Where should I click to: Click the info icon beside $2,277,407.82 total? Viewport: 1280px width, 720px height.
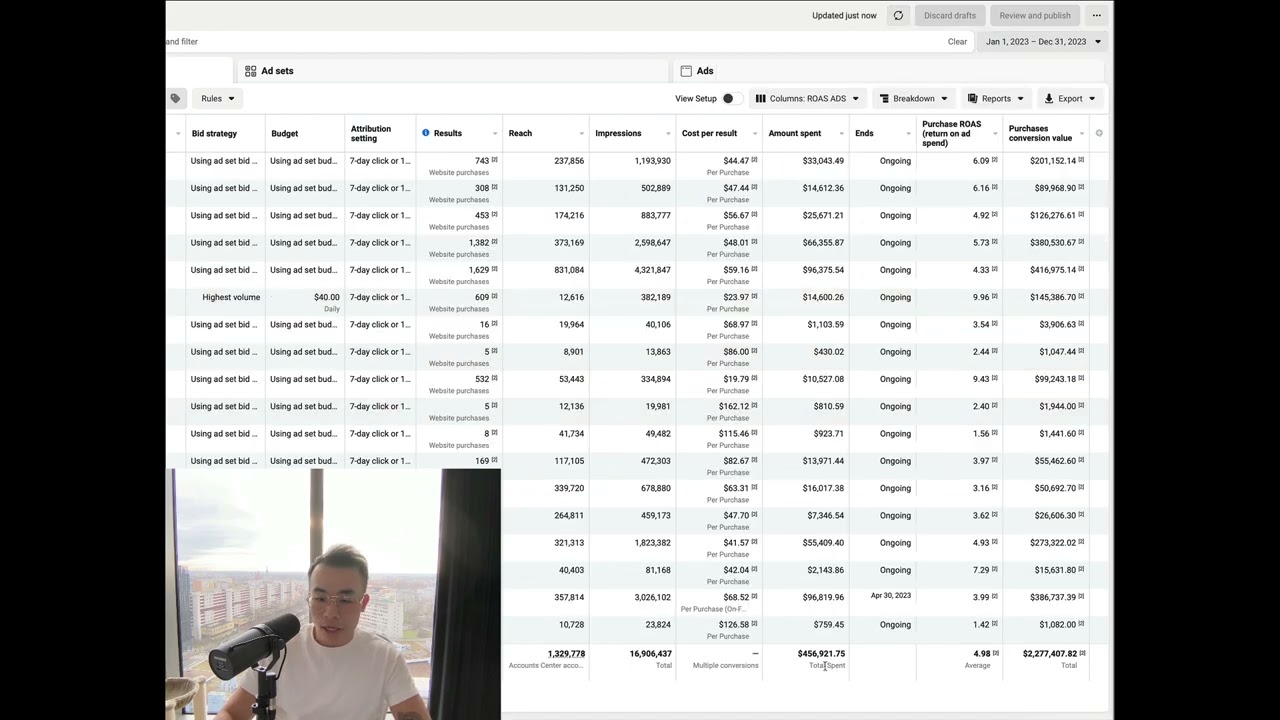(x=1082, y=653)
